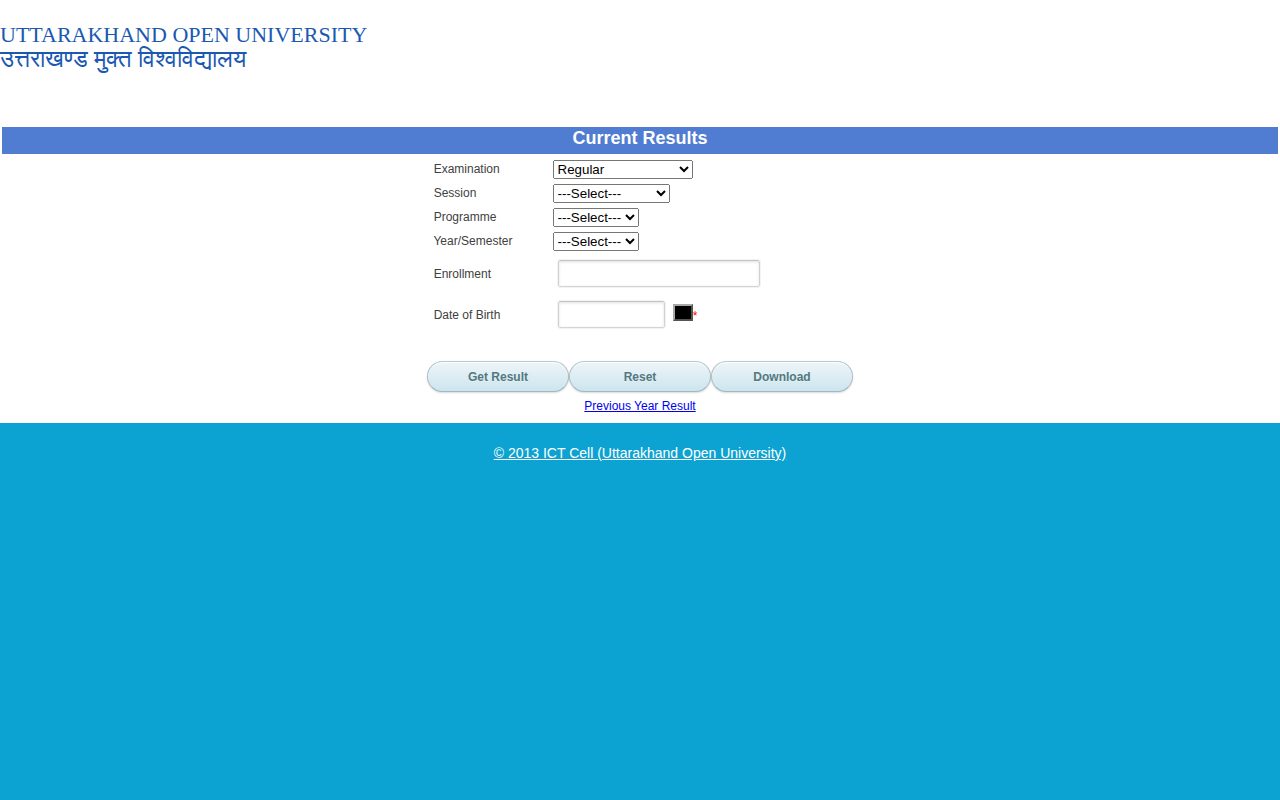Click the Year/Semester label
The width and height of the screenshot is (1280, 800).
click(473, 241)
